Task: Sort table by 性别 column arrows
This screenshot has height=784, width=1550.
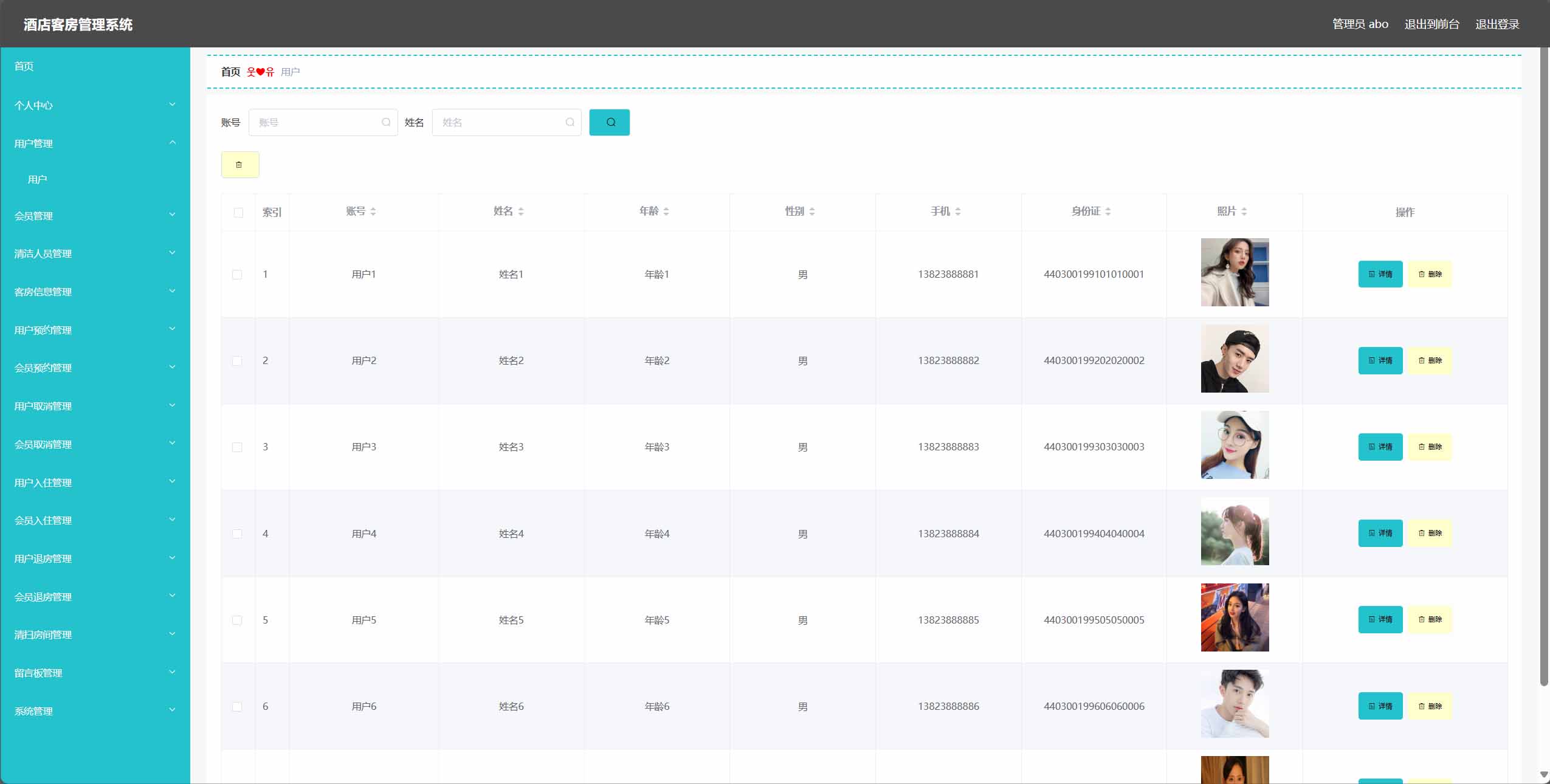Action: click(812, 211)
